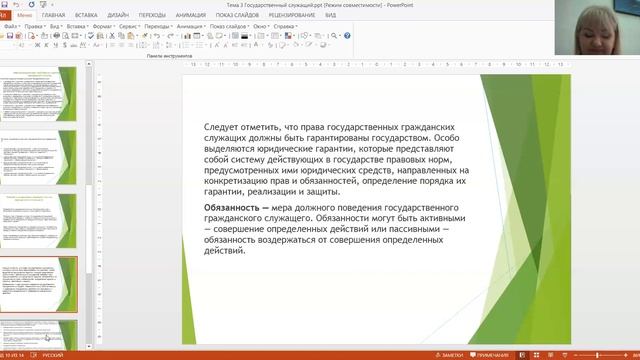Open the ДИЗАЙН ribbon tab
The width and height of the screenshot is (640, 360).
pos(118,15)
